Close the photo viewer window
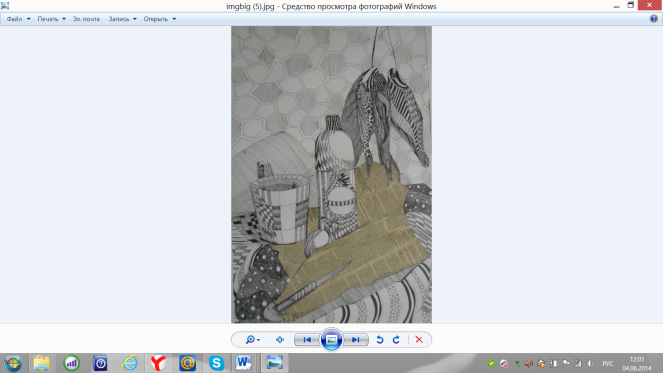Viewport: 663px width, 373px height. click(x=650, y=5)
